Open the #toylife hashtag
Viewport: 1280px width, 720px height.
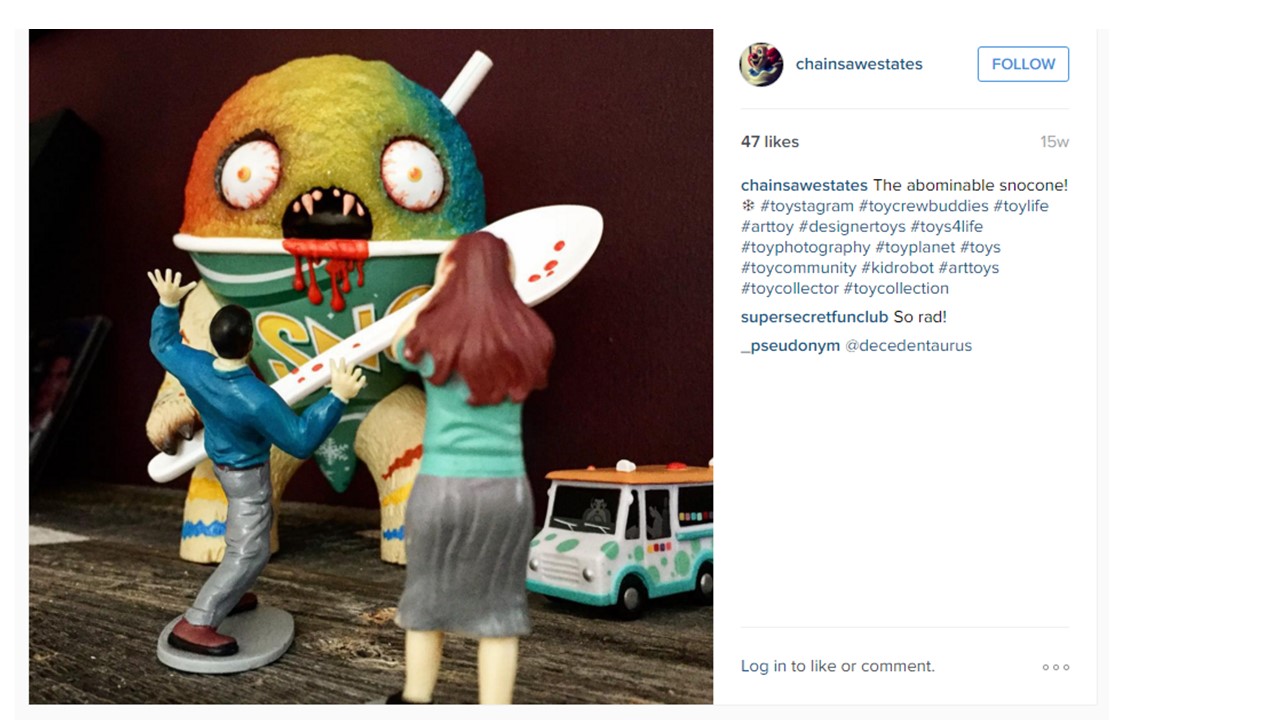1021,206
